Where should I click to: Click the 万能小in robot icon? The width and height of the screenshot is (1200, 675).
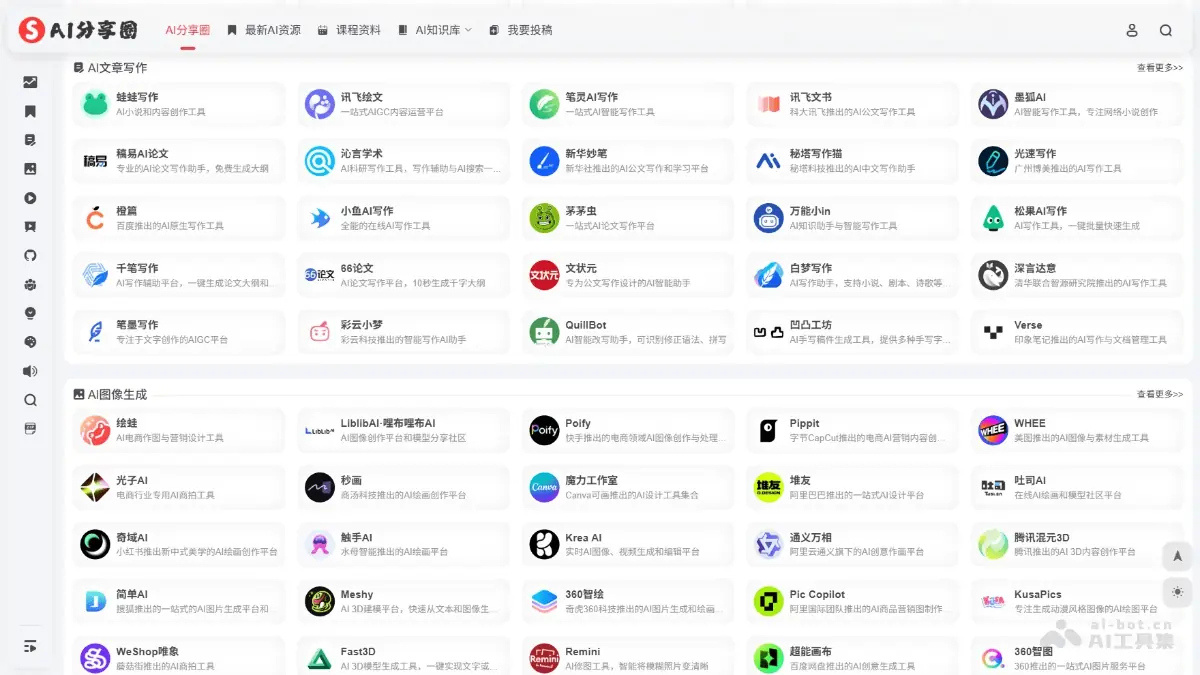coord(769,218)
